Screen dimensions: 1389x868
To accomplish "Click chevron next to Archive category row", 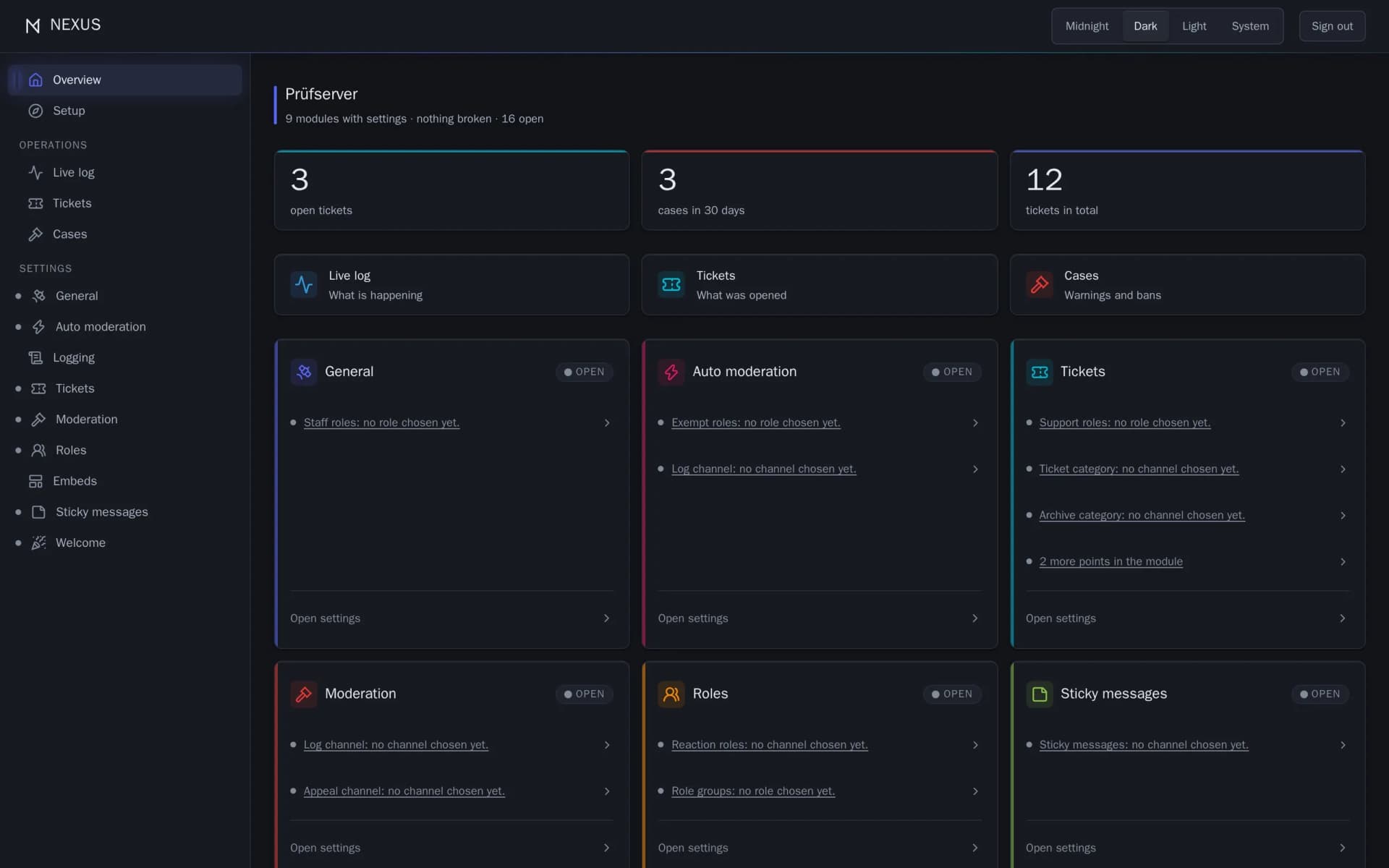I will pos(1343,515).
